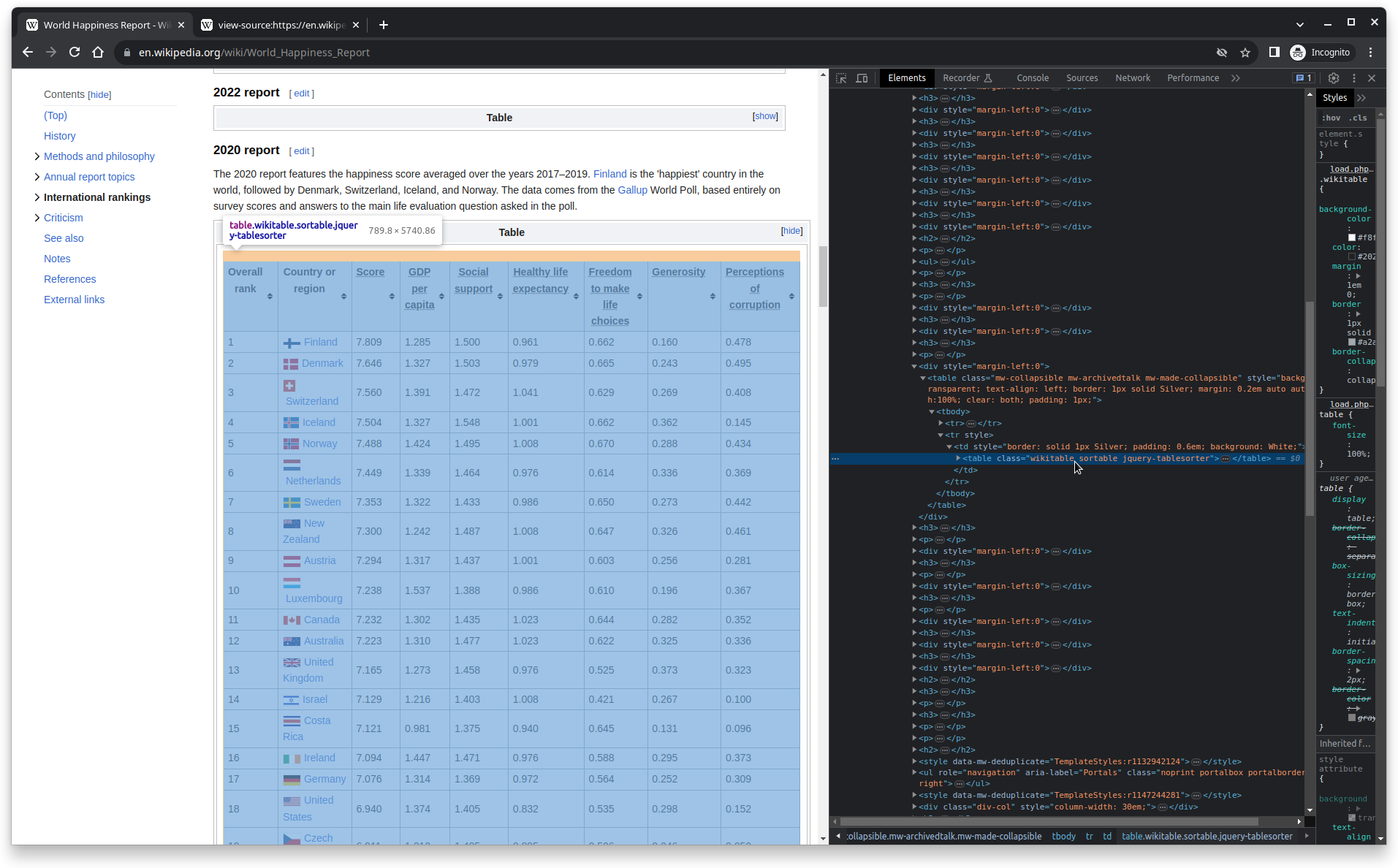The image size is (1398, 868).
Task: Expand Methods and philosophy in Contents
Action: pyautogui.click(x=37, y=156)
